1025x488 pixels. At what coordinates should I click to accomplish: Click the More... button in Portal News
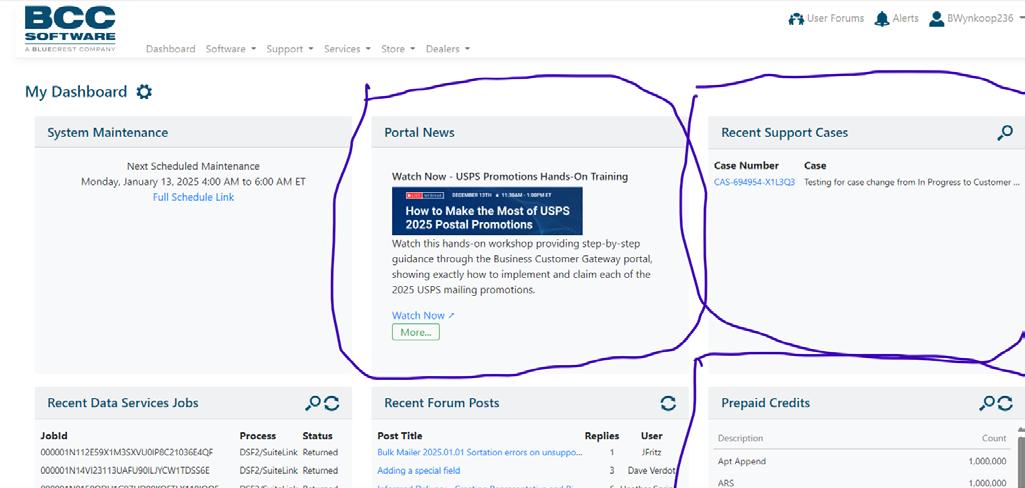(x=416, y=333)
